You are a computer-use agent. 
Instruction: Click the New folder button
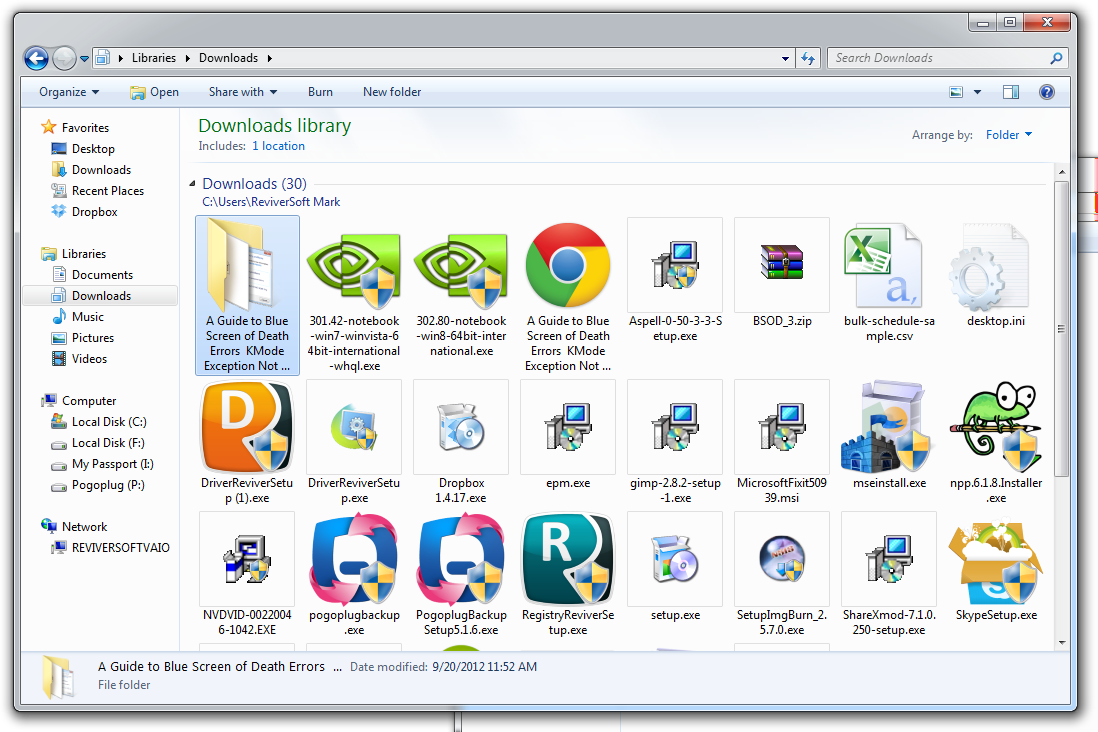pyautogui.click(x=392, y=92)
